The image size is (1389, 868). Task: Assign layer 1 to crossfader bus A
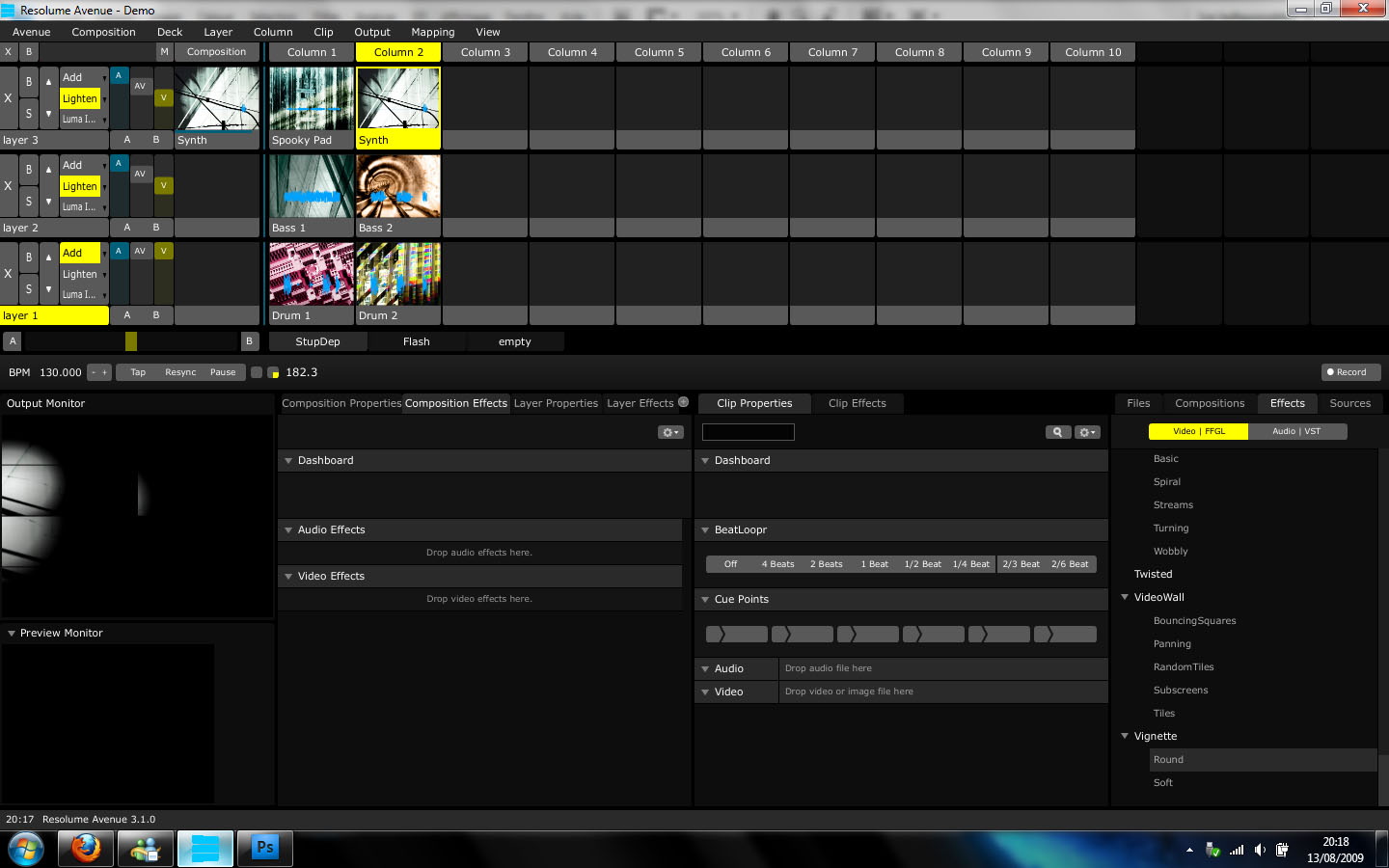[x=127, y=315]
